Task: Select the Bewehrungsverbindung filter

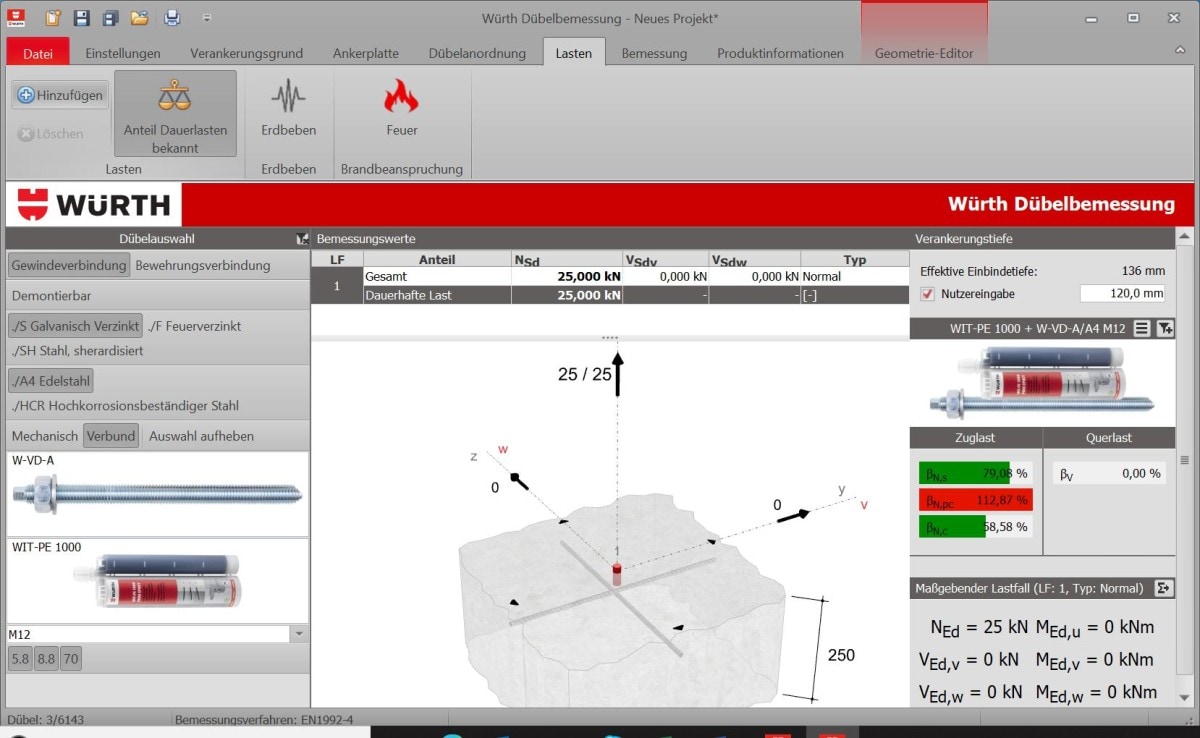Action: click(203, 265)
